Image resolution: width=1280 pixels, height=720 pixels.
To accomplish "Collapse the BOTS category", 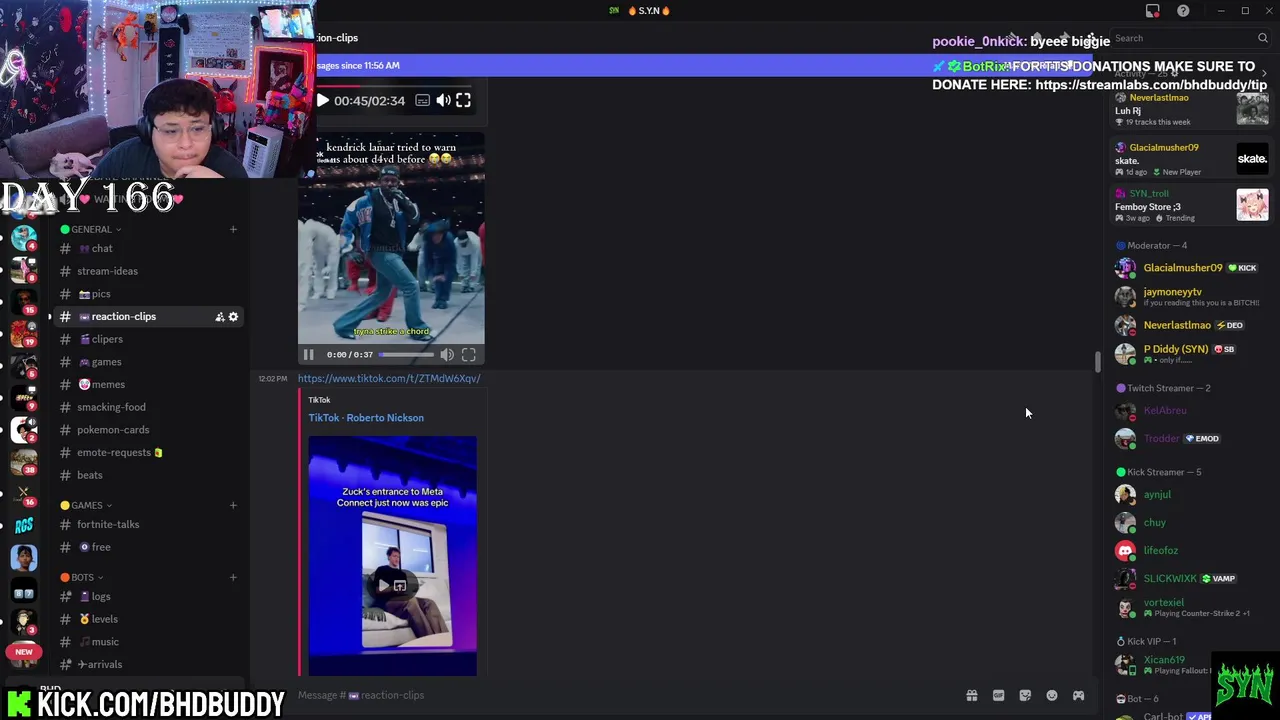I will [82, 577].
